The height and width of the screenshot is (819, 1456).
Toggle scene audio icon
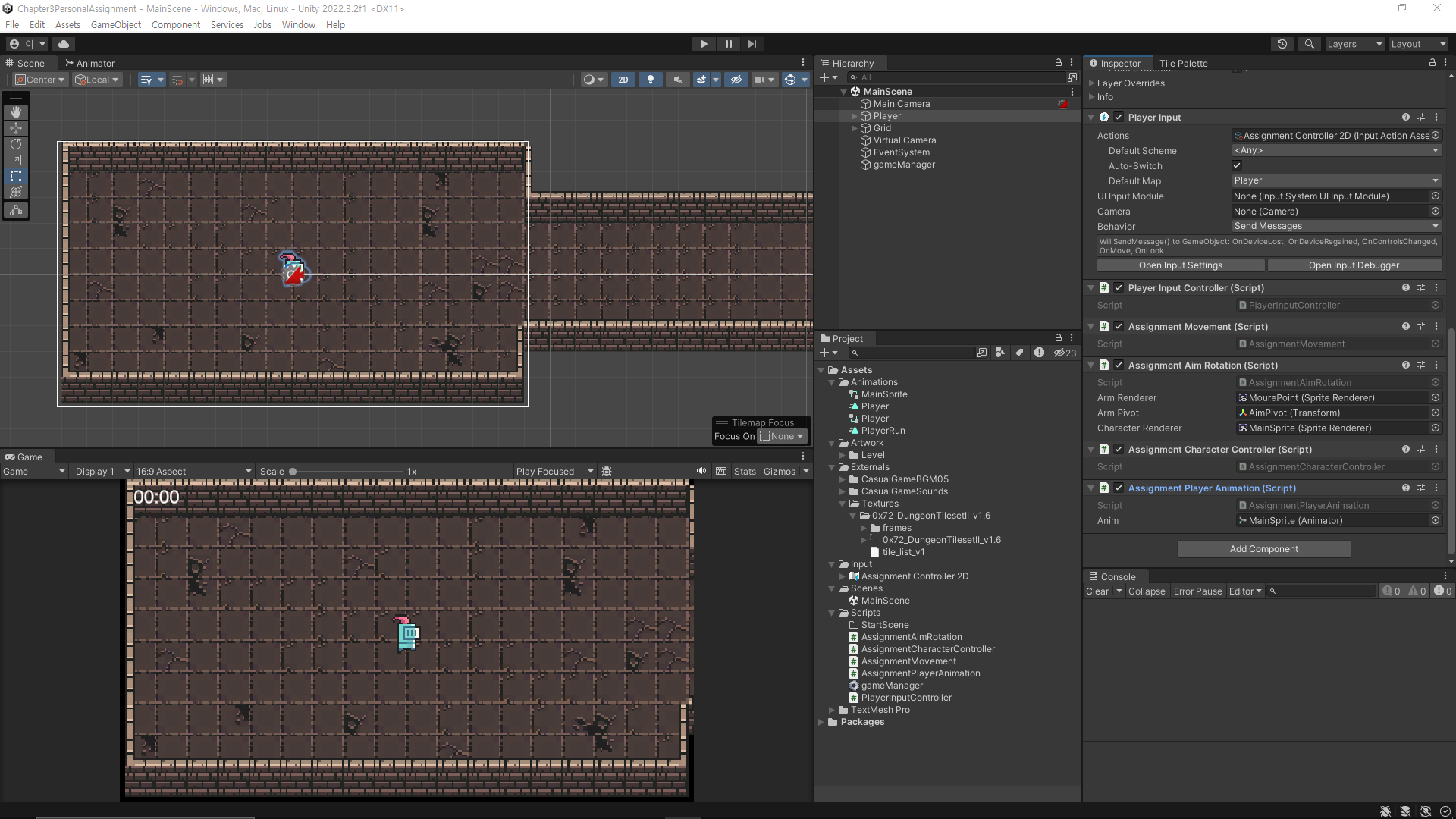pos(677,80)
